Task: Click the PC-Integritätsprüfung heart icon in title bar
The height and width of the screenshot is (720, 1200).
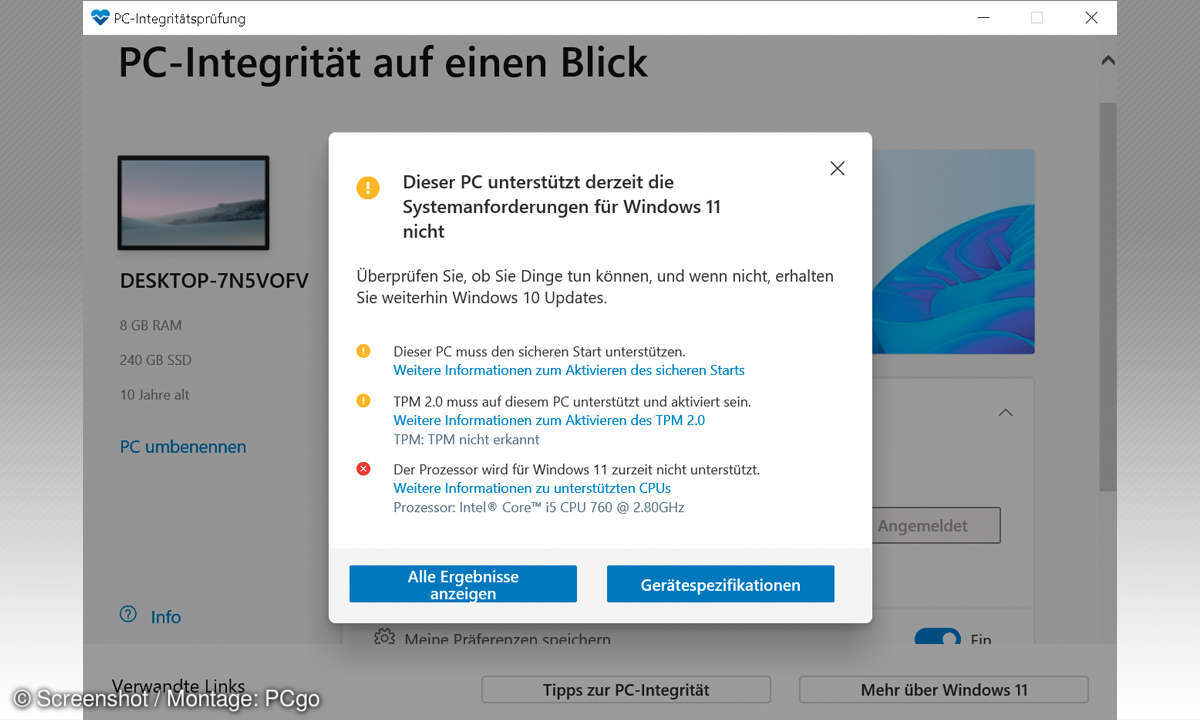Action: pos(100,18)
